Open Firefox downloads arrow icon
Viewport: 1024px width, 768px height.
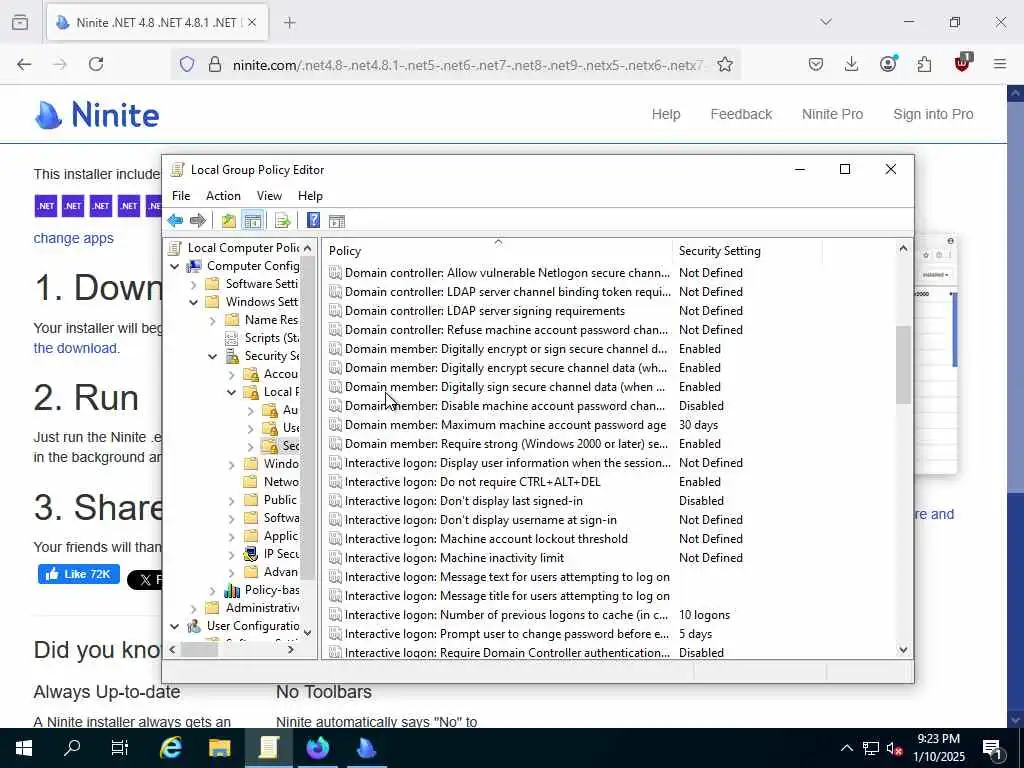pyautogui.click(x=851, y=64)
